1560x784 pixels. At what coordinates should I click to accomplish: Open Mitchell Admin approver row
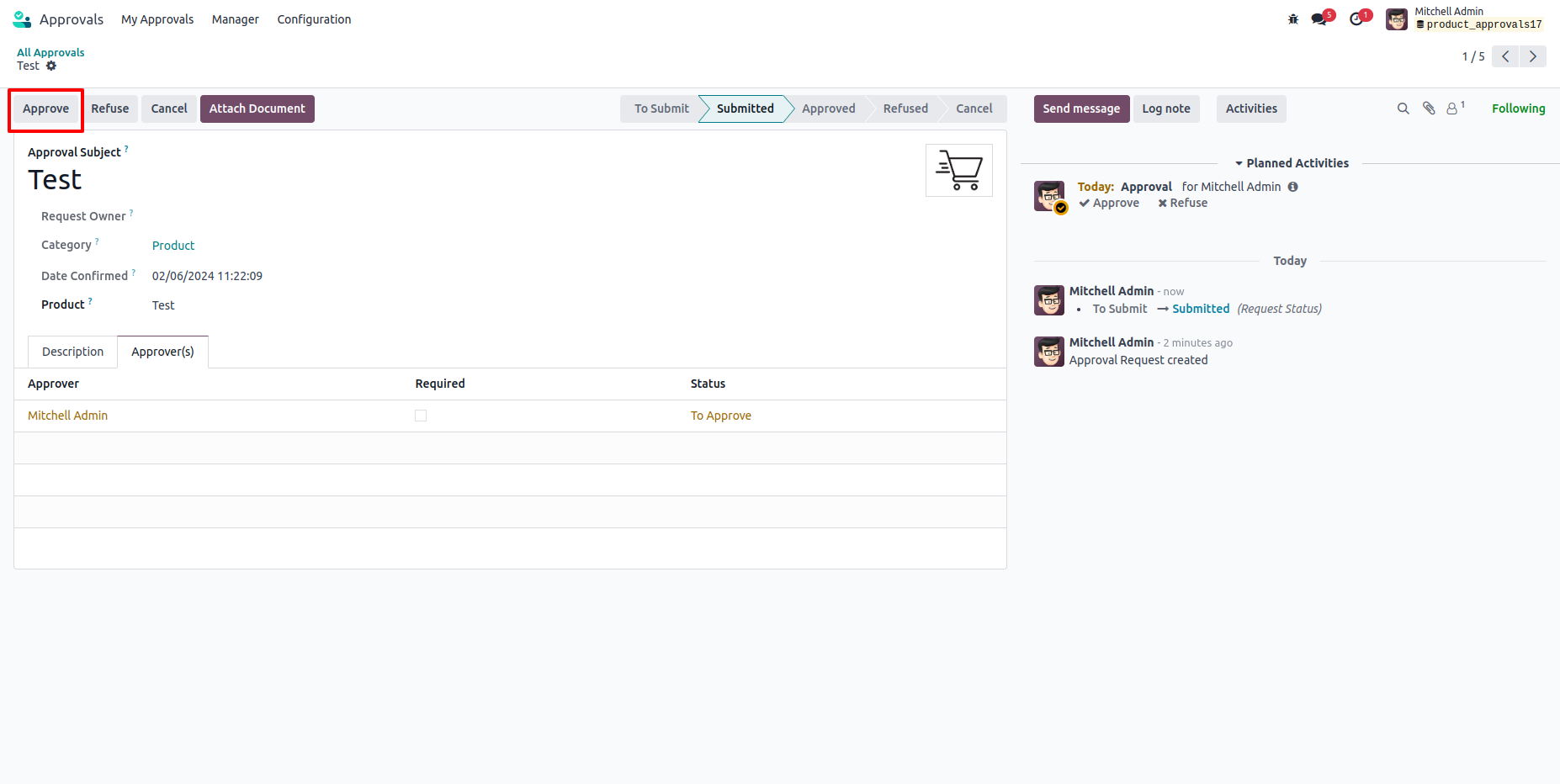point(510,416)
